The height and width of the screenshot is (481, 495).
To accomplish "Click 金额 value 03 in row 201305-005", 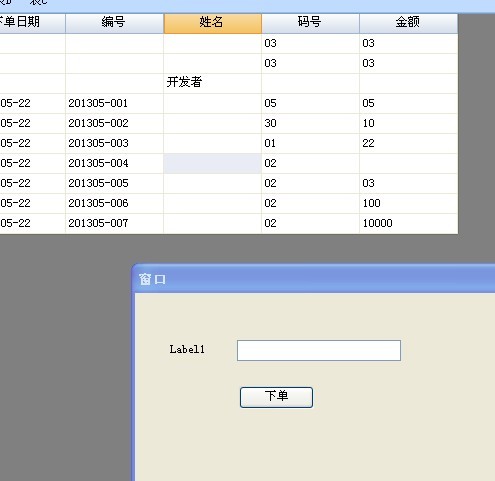I will (408, 183).
